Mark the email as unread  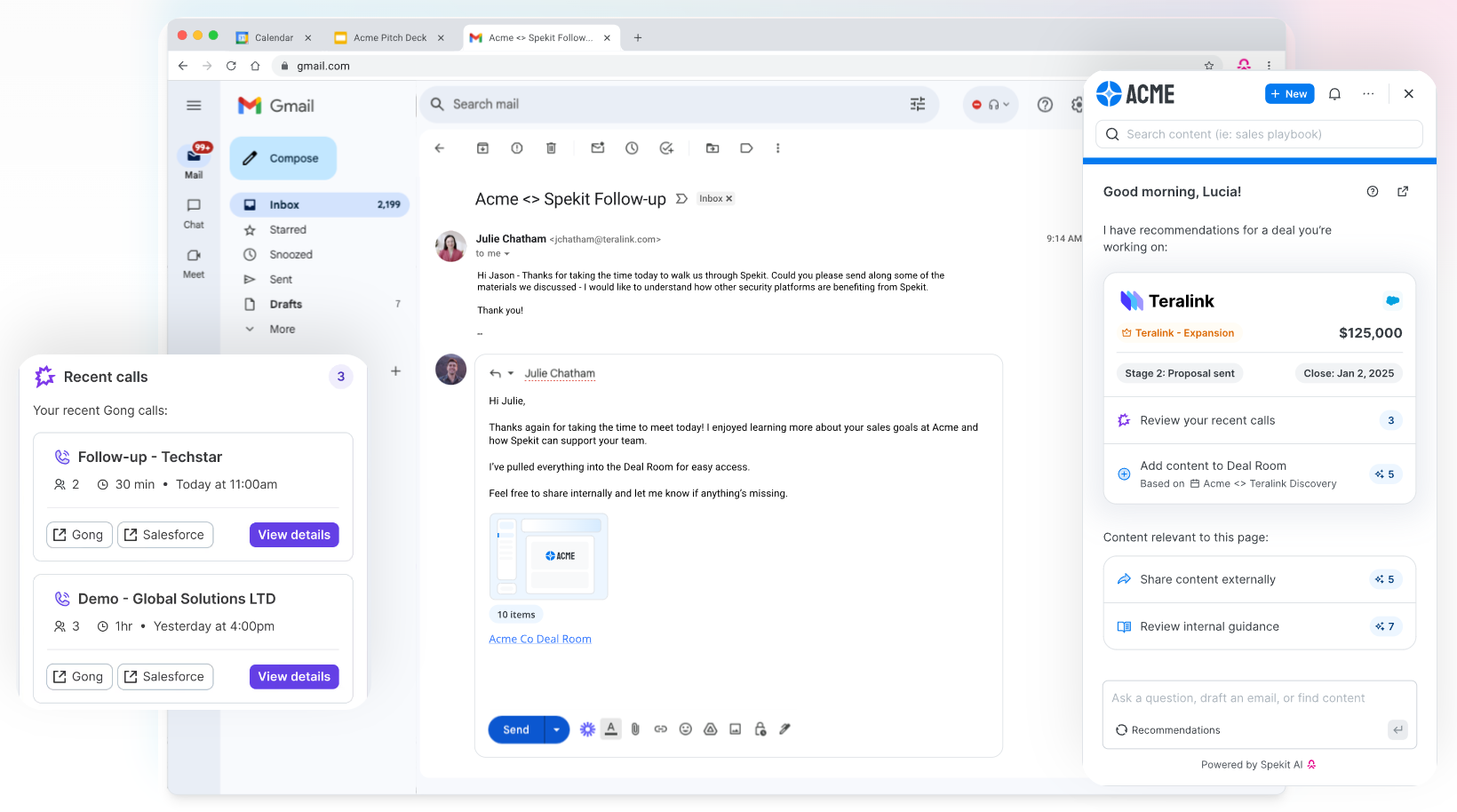coord(598,148)
